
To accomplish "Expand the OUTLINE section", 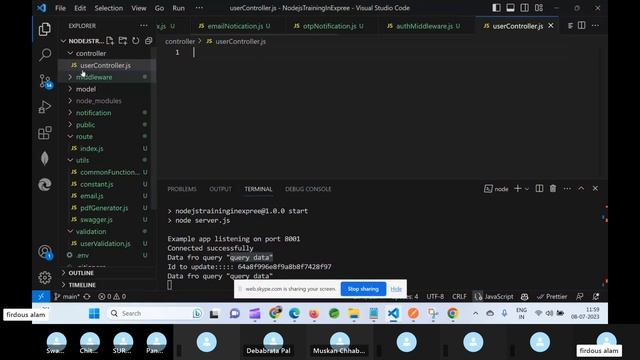I will [80, 273].
